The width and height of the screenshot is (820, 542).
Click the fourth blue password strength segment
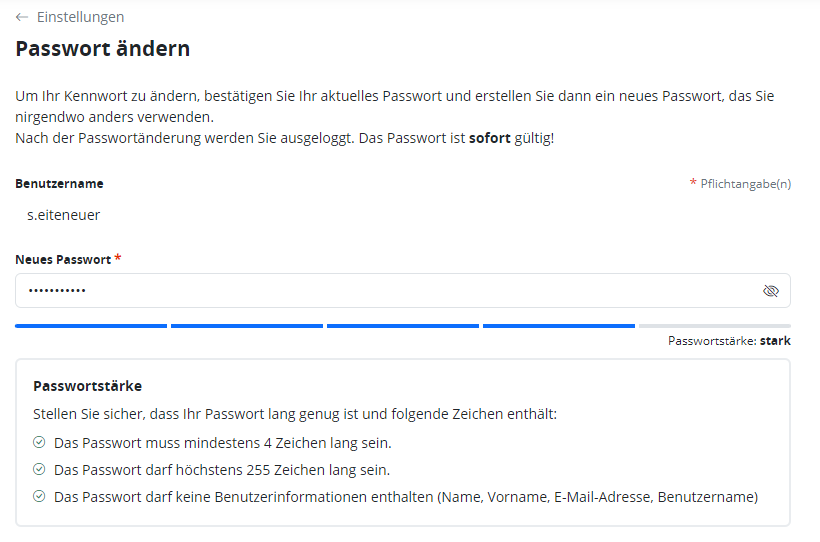[x=559, y=326]
